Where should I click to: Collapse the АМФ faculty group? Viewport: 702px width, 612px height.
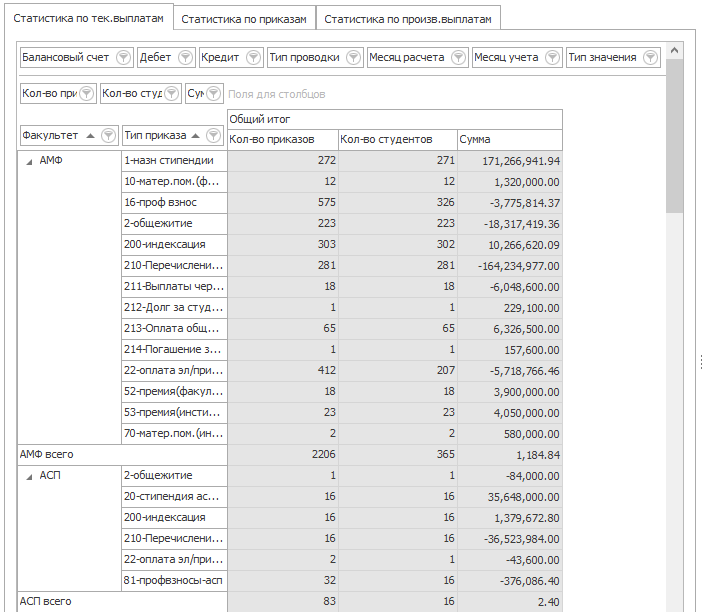(x=29, y=162)
